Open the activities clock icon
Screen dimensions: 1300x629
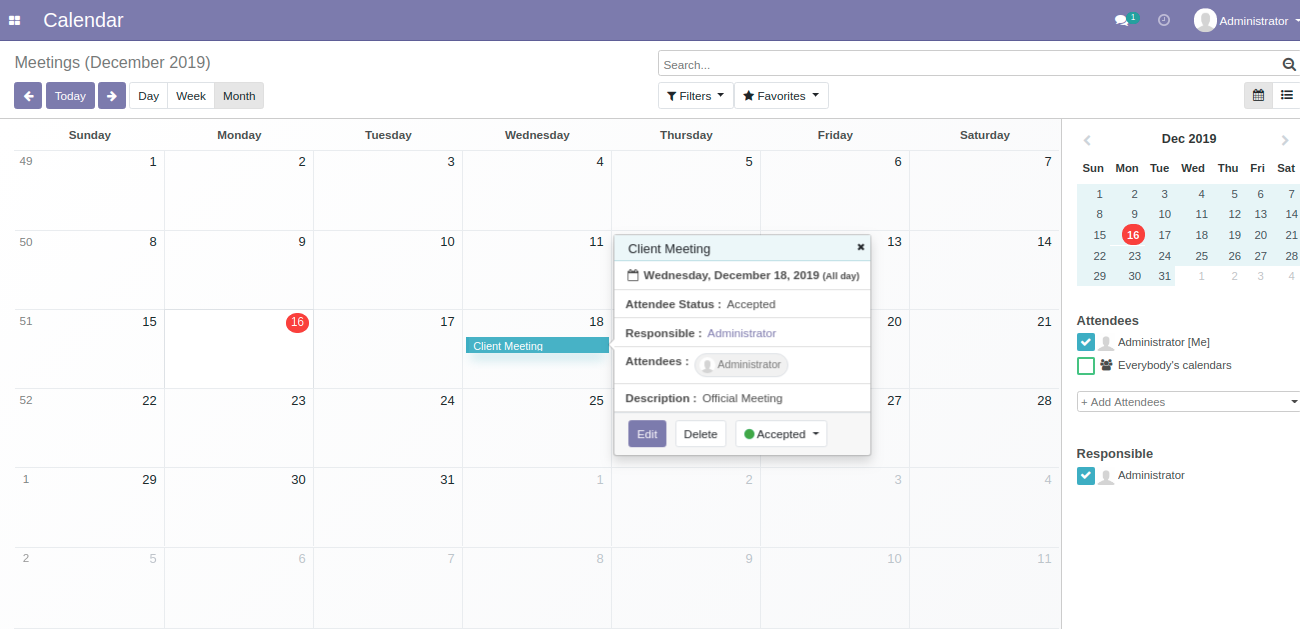1164,20
